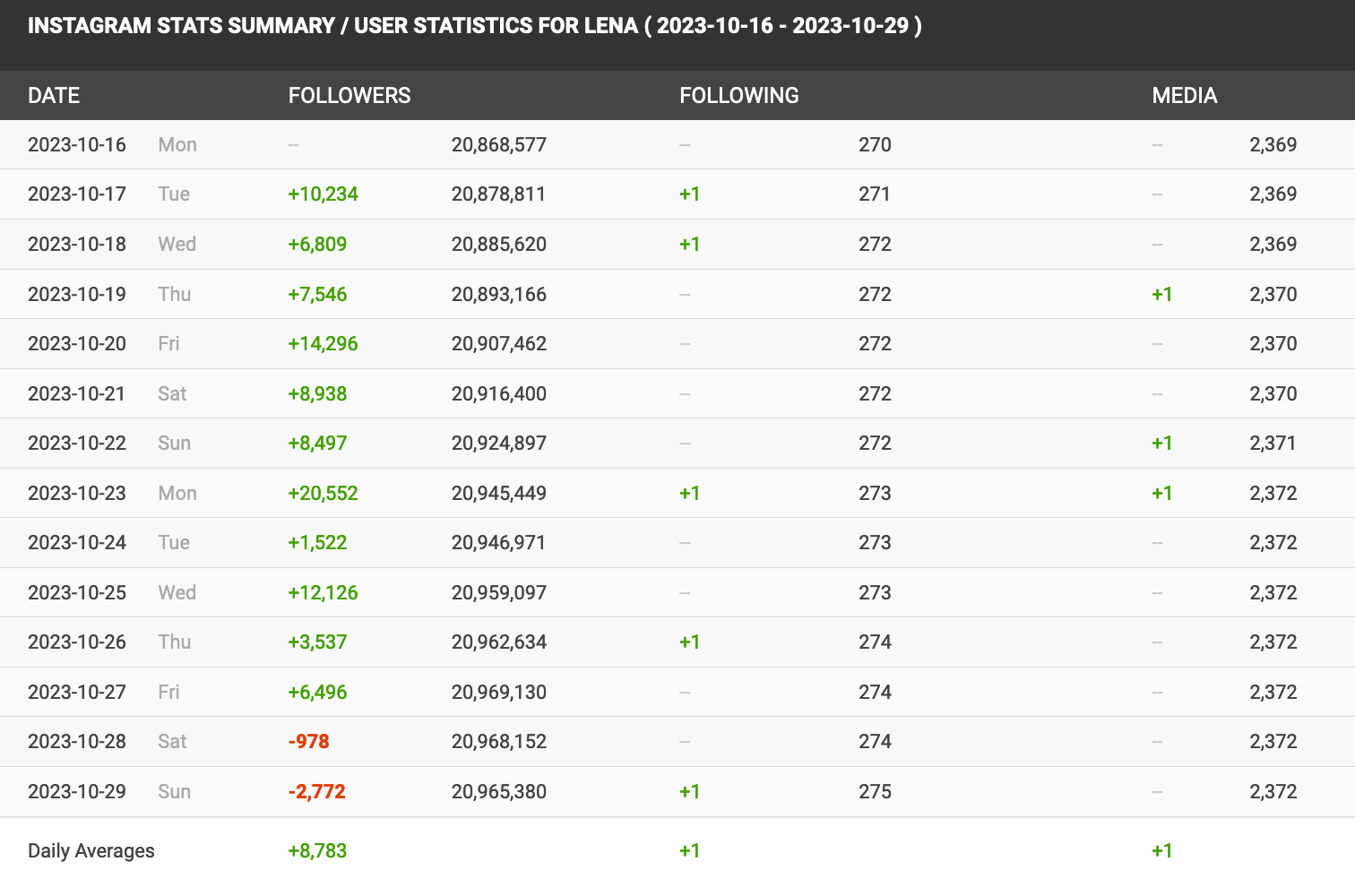The width and height of the screenshot is (1355, 896).
Task: Click the FOLLOWERS column header
Action: tap(350, 96)
